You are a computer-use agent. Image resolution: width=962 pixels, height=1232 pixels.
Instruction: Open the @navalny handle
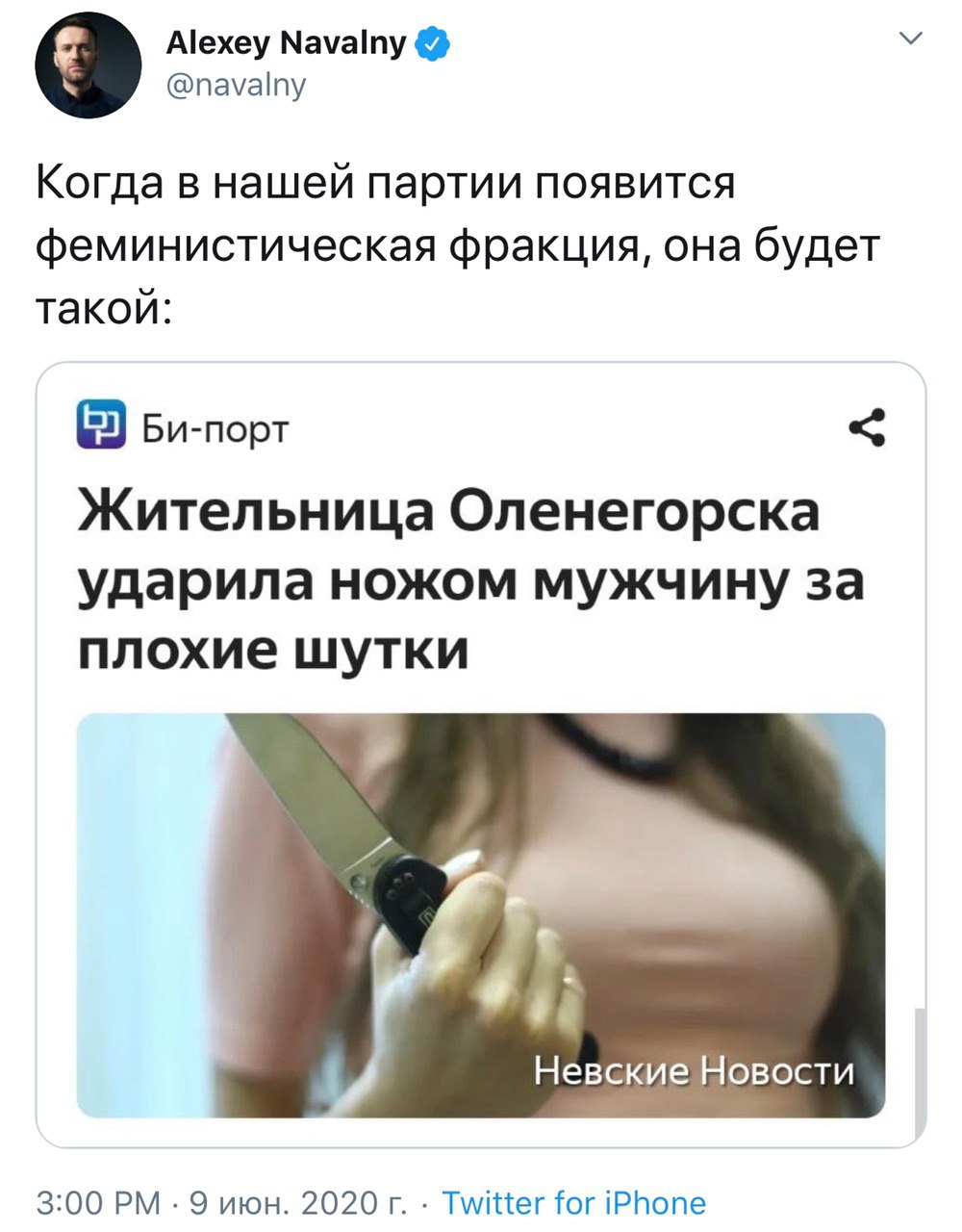point(237,87)
